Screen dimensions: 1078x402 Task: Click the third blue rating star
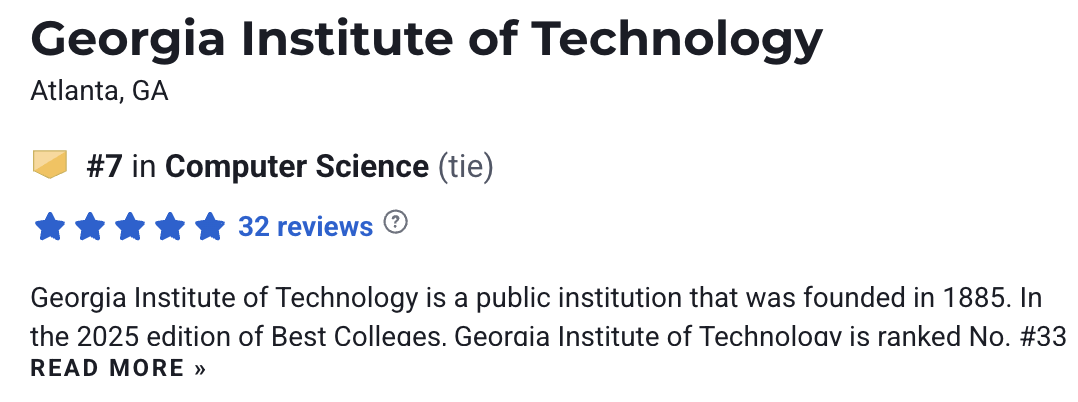(x=130, y=226)
